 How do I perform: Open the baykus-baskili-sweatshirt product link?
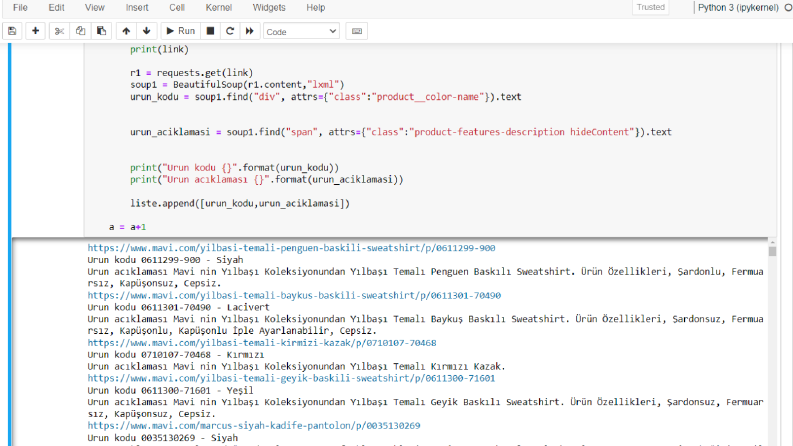[x=294, y=295]
